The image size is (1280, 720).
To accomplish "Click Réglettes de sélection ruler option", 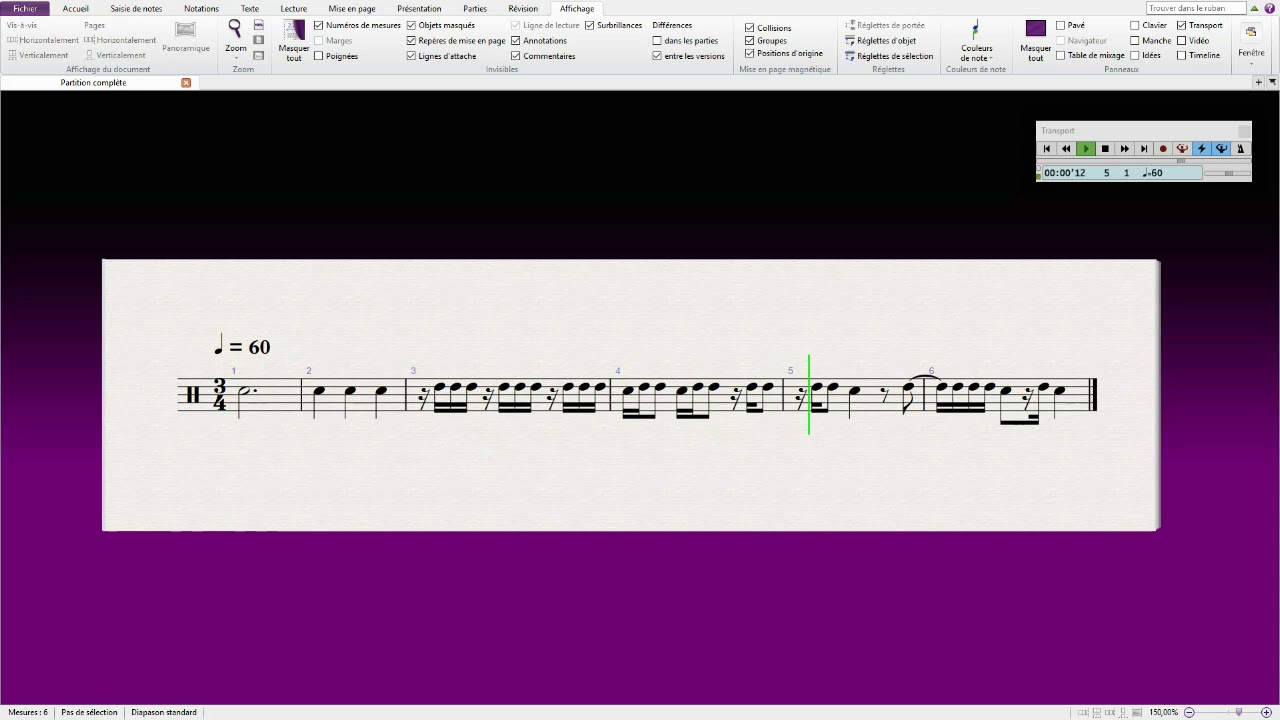I will (x=889, y=56).
